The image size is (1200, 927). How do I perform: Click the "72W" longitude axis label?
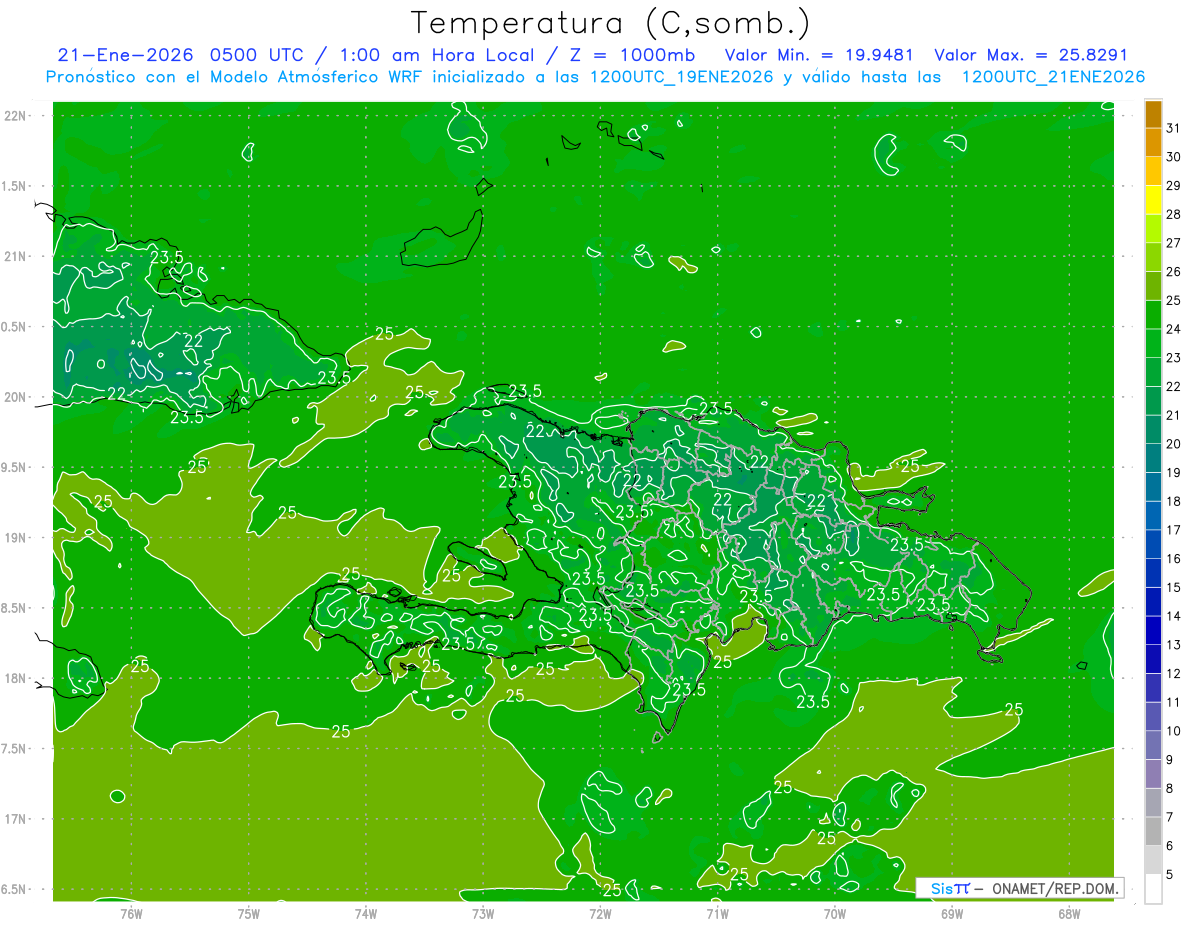point(600,914)
